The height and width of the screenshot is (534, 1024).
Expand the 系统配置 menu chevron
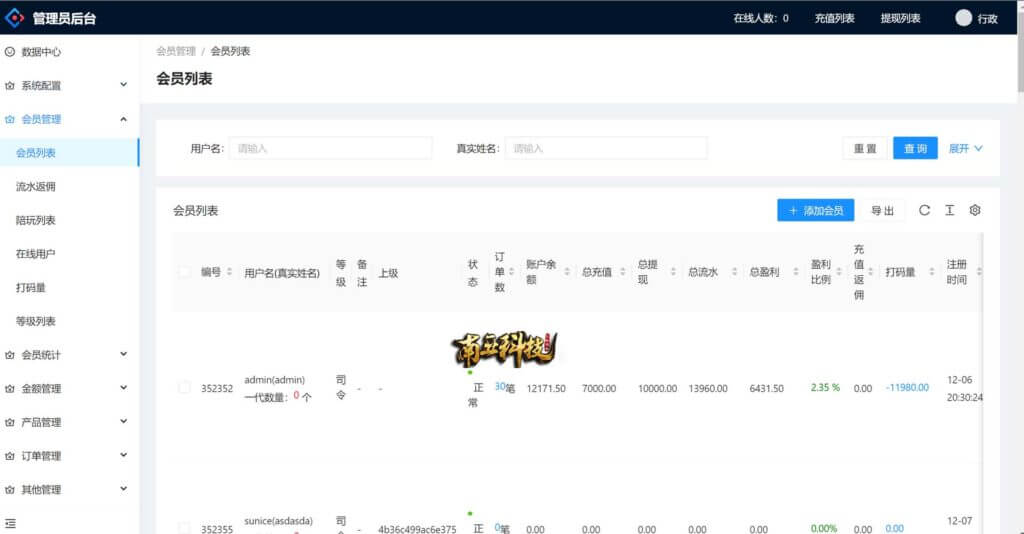pyautogui.click(x=123, y=85)
